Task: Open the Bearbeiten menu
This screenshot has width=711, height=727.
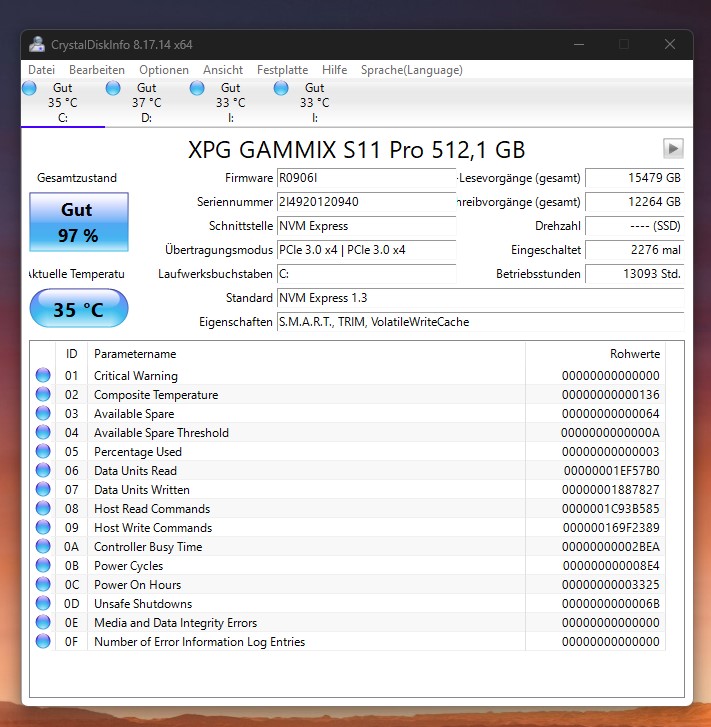Action: (97, 70)
